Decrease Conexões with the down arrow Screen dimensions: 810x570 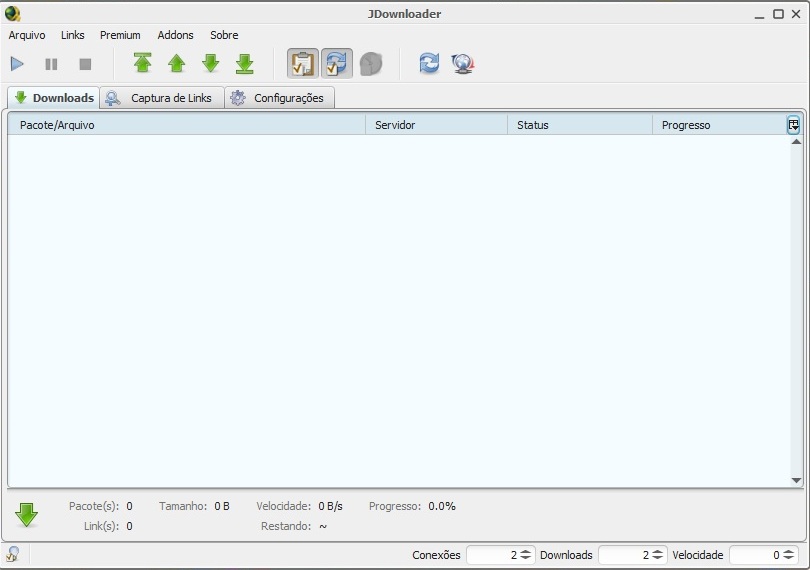click(526, 558)
